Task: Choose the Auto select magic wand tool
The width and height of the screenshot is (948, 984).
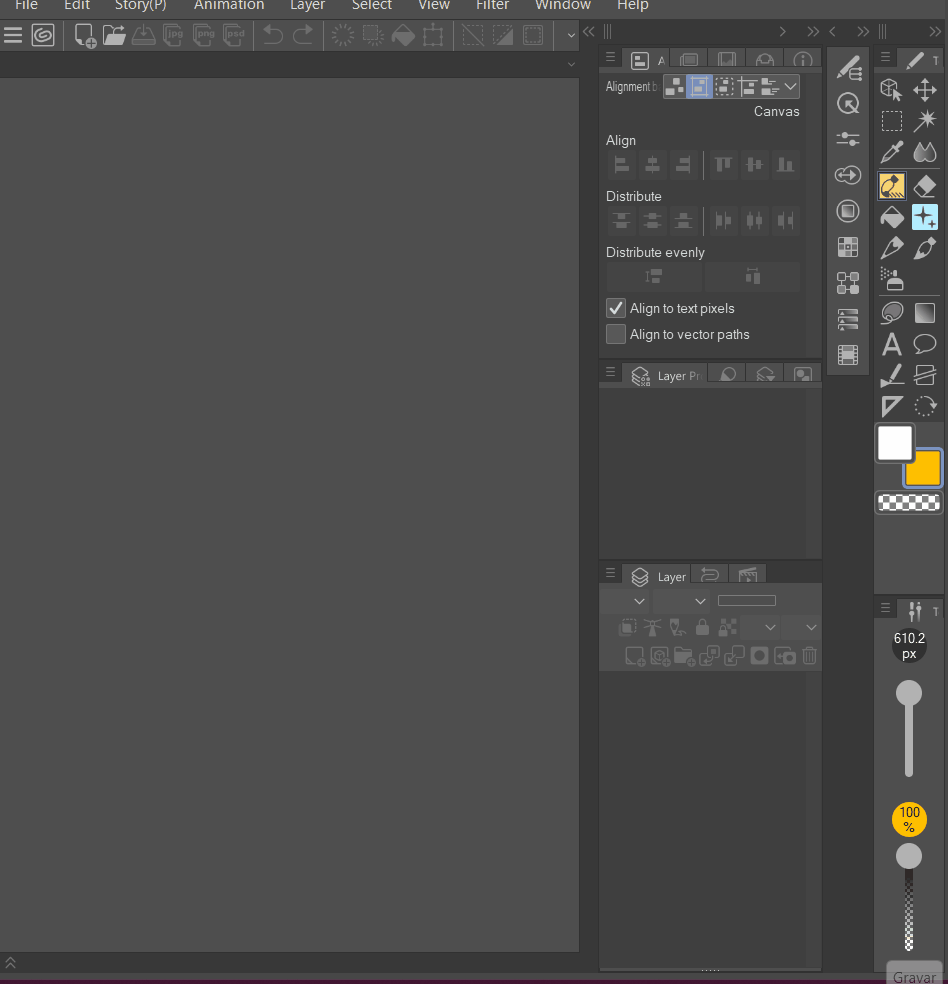Action: click(x=925, y=121)
